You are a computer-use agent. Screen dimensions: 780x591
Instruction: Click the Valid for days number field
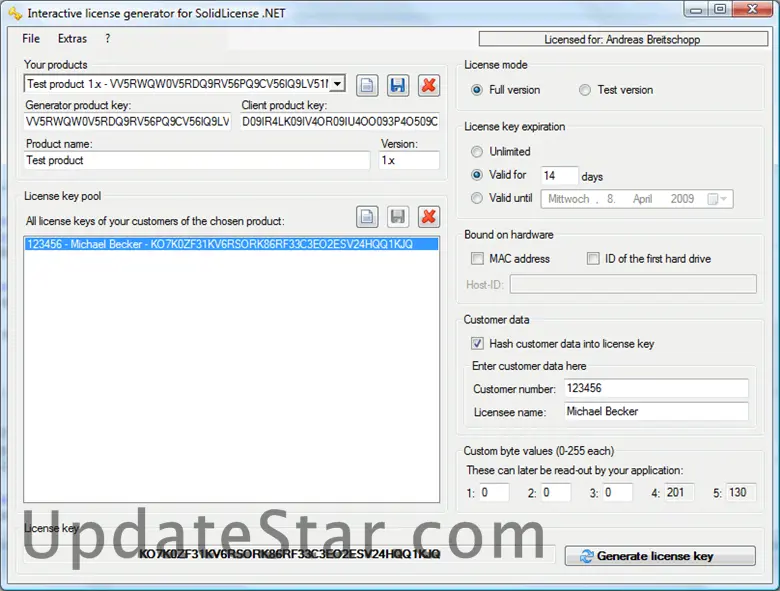pos(559,176)
